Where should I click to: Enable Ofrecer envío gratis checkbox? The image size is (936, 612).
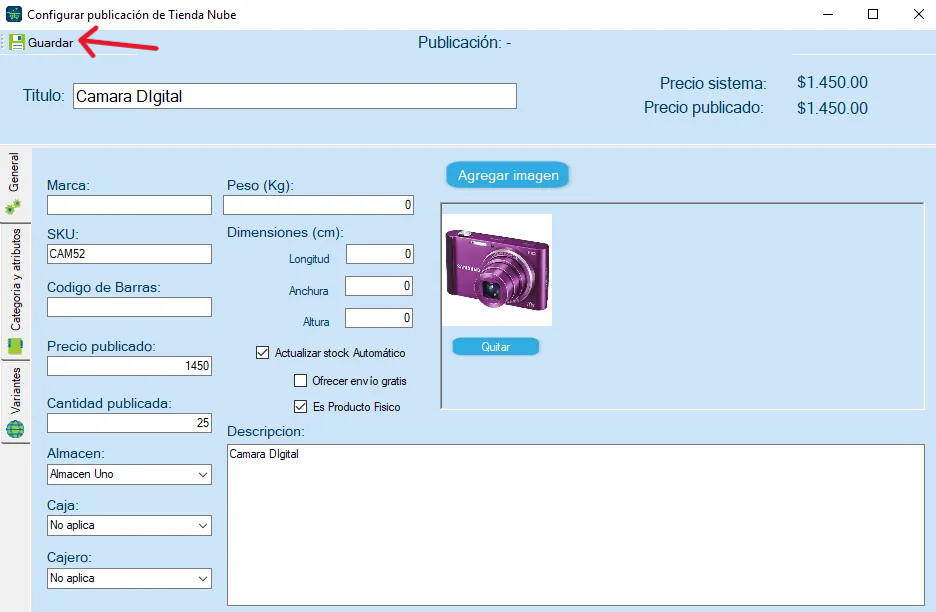(301, 381)
